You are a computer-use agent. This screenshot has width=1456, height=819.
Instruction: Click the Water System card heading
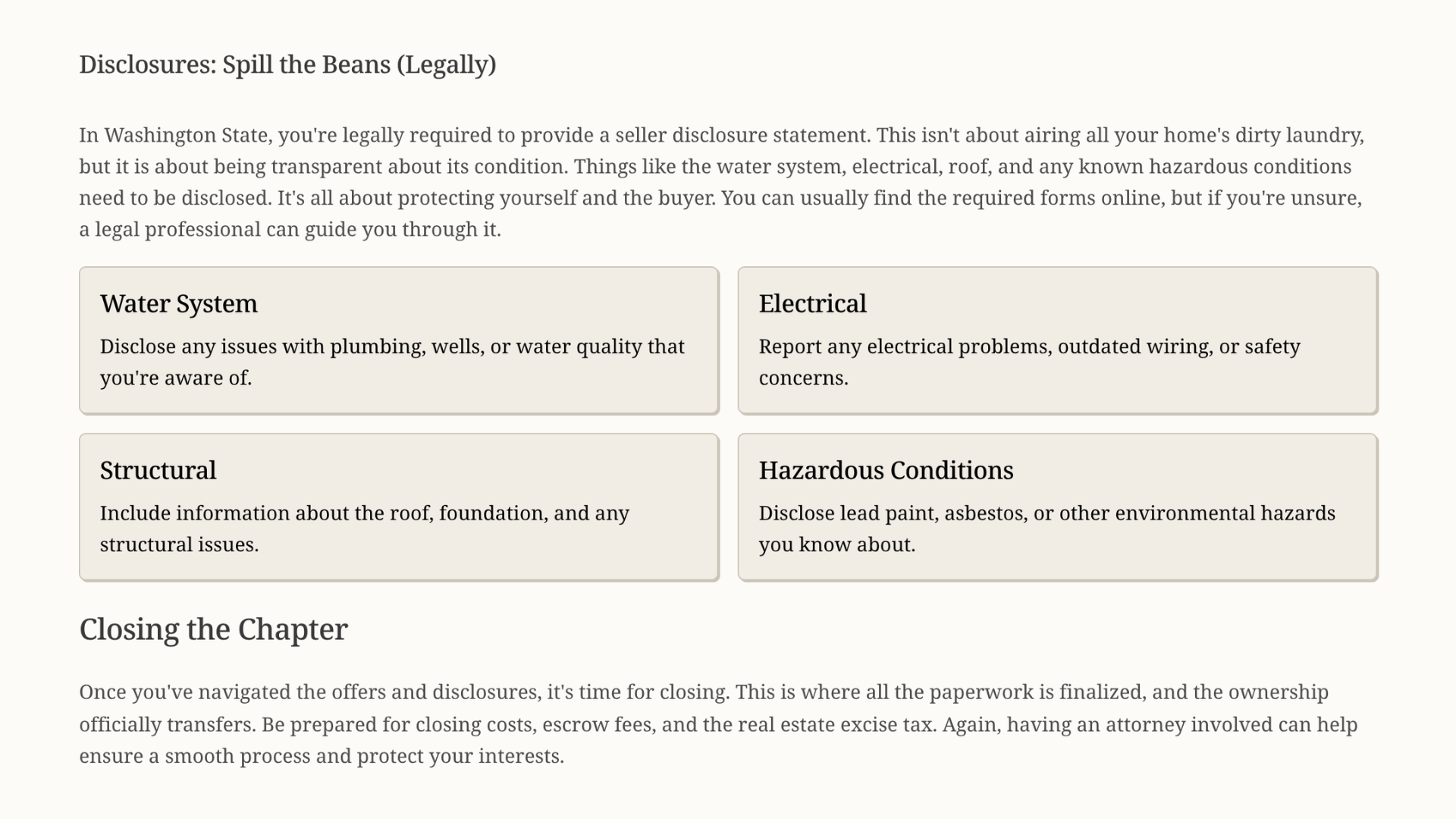click(x=178, y=303)
